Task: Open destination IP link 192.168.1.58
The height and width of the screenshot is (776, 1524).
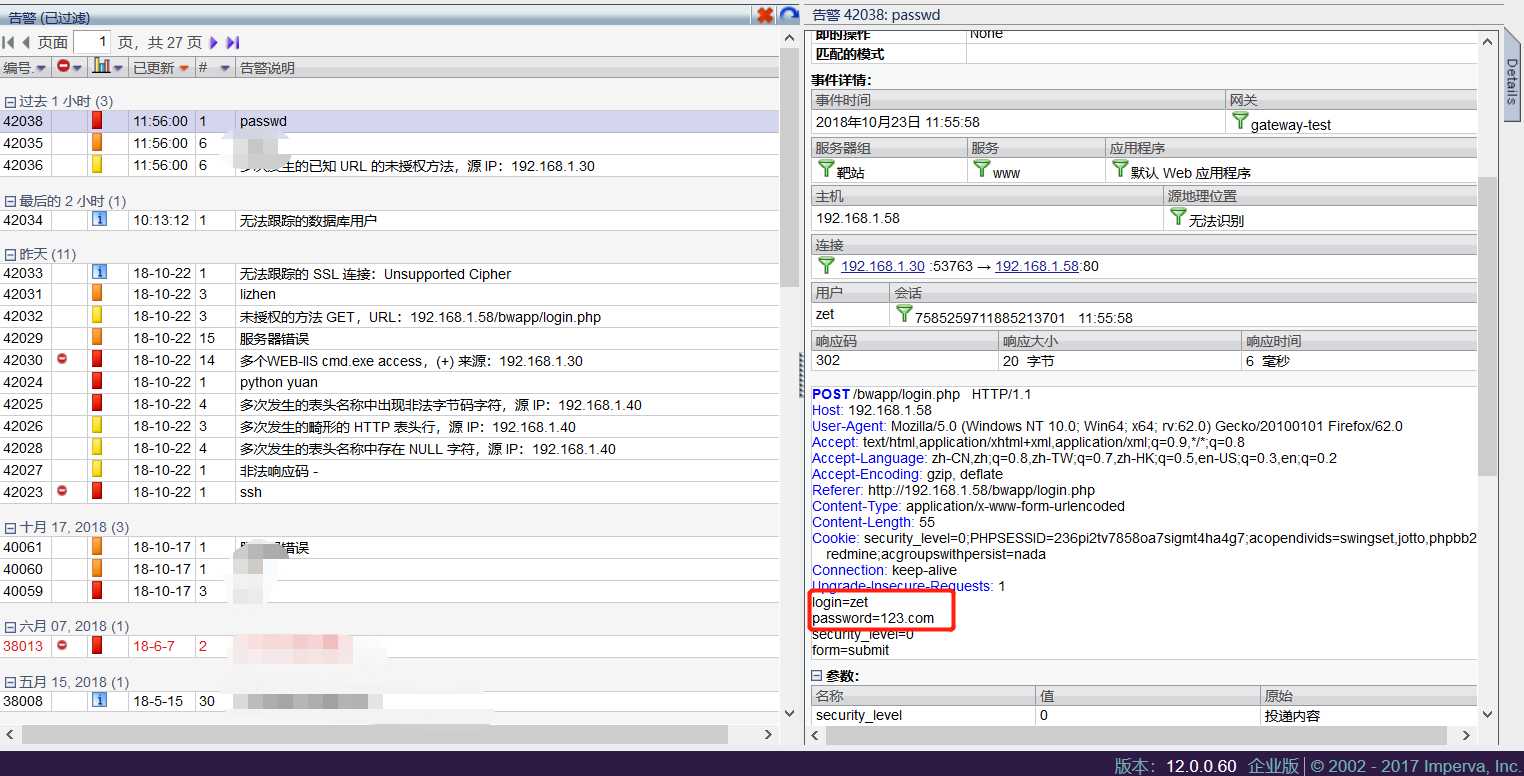Action: point(1037,266)
